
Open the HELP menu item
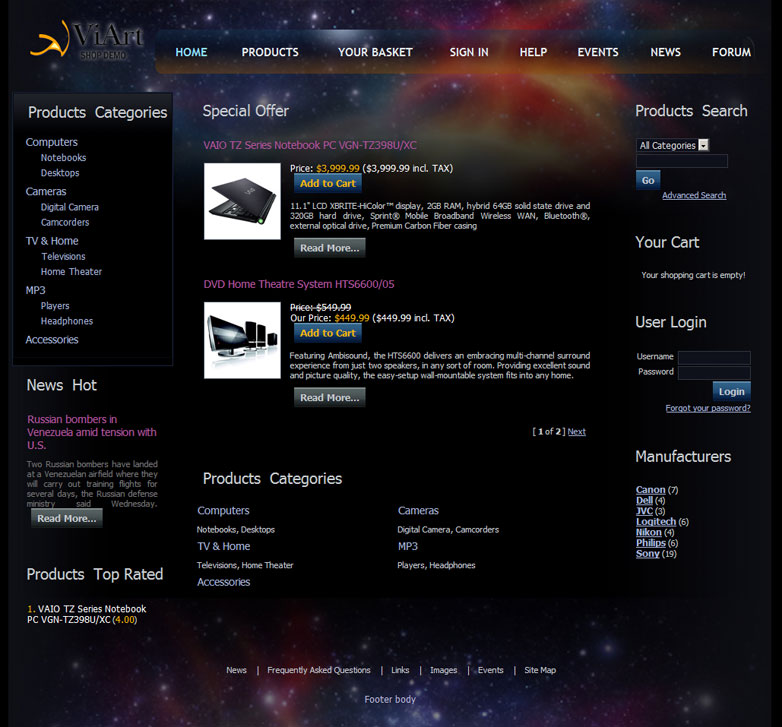tap(533, 52)
